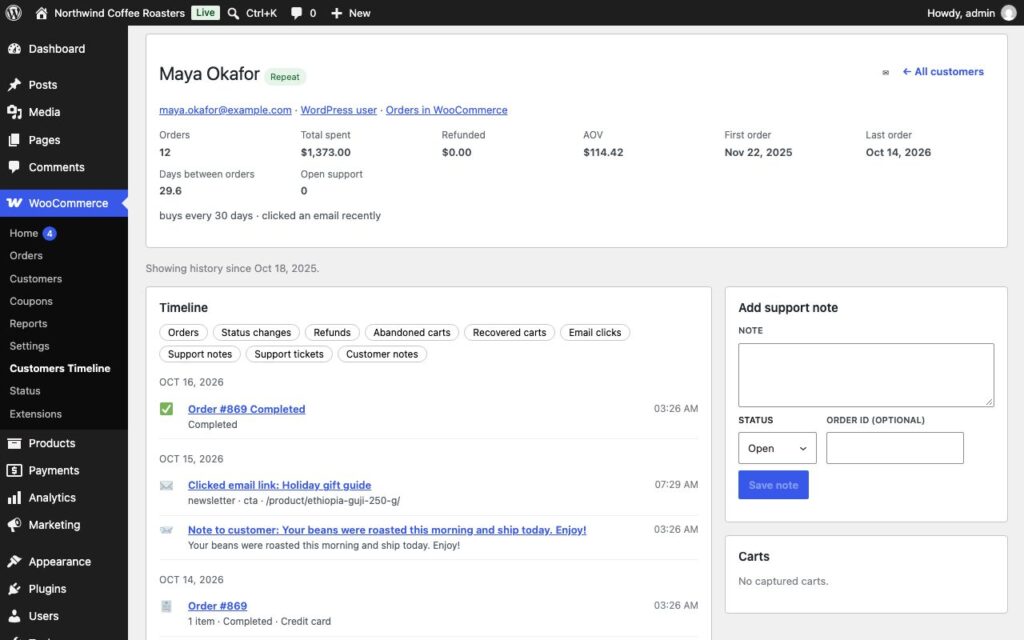Click the Analytics bar chart icon
Viewport: 1024px width, 640px height.
(x=14, y=498)
